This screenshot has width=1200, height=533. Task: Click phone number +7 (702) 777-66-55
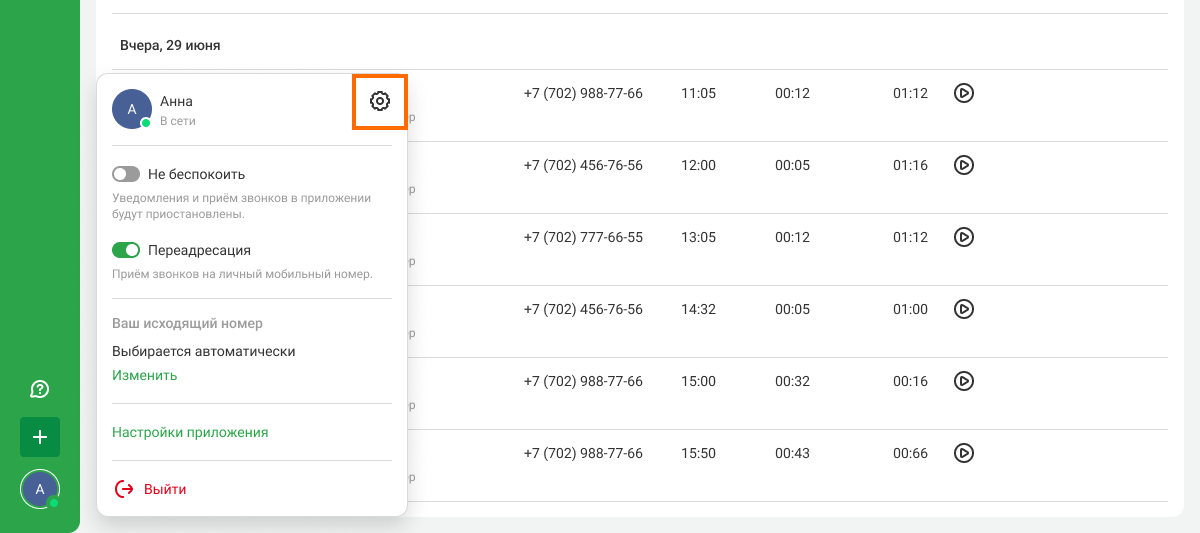[x=583, y=237]
